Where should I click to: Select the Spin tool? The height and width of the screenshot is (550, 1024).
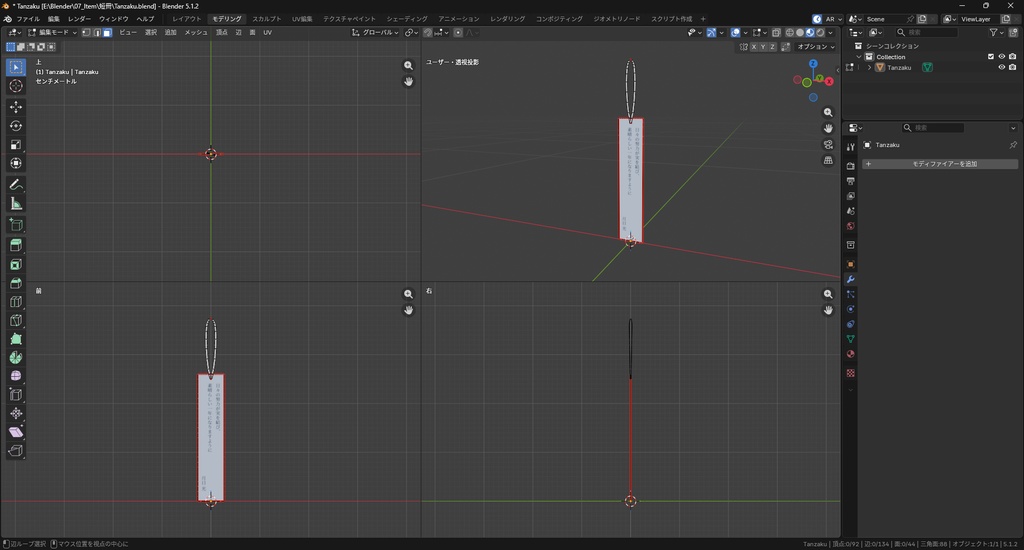(x=16, y=357)
